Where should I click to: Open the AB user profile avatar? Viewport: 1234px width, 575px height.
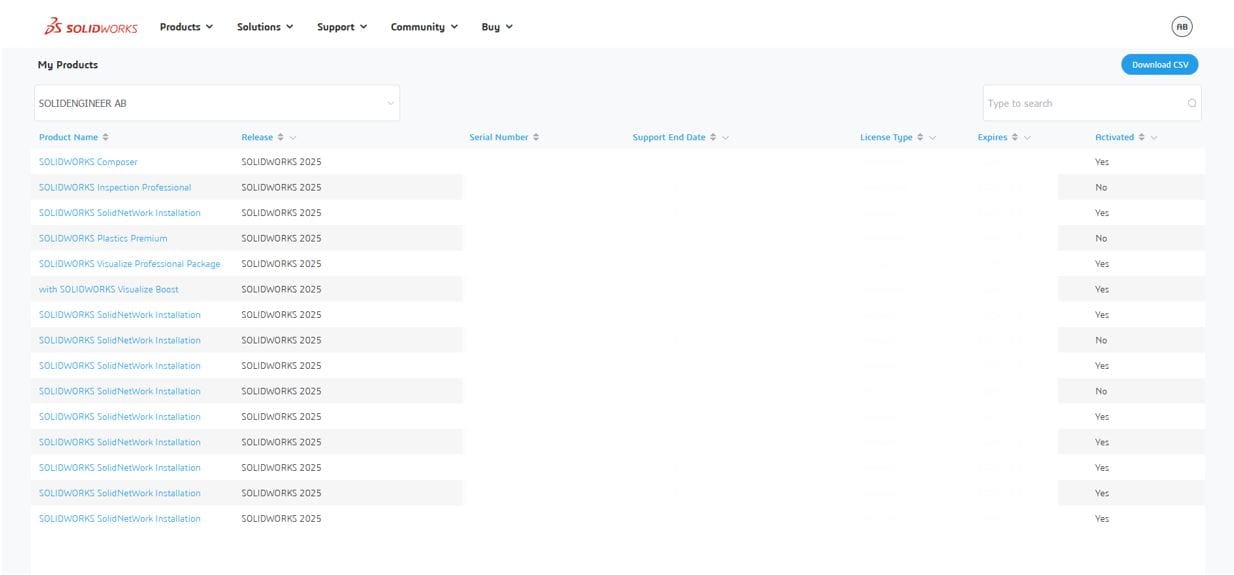click(x=1182, y=27)
